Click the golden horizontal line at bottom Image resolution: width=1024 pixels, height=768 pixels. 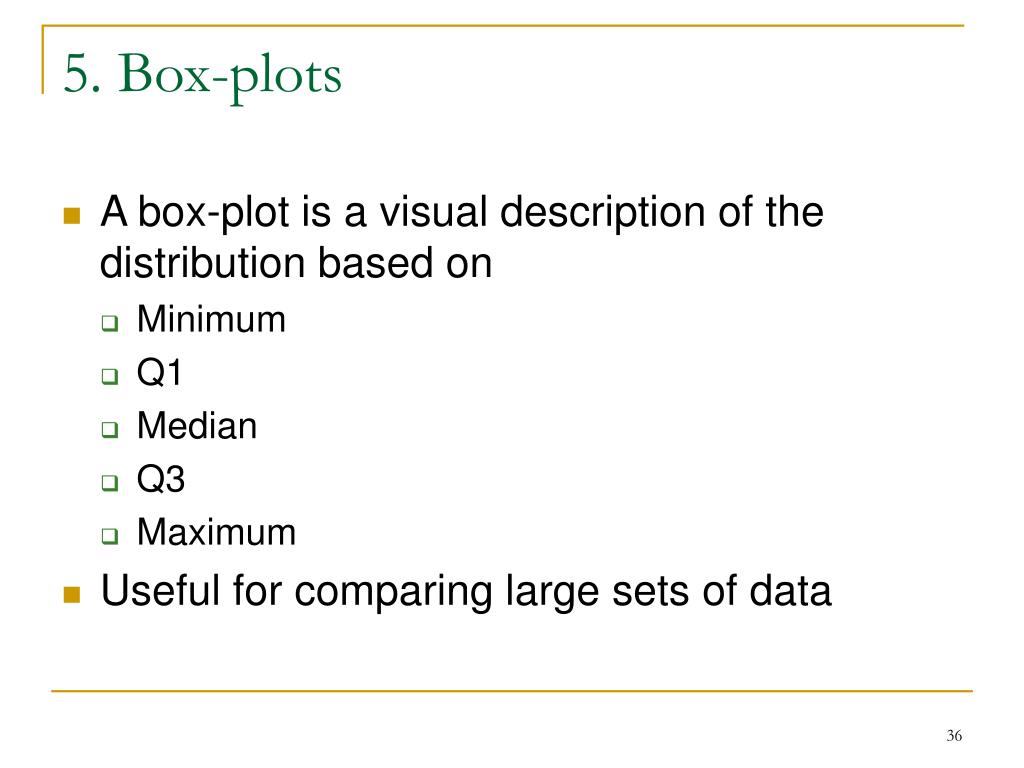tap(512, 690)
